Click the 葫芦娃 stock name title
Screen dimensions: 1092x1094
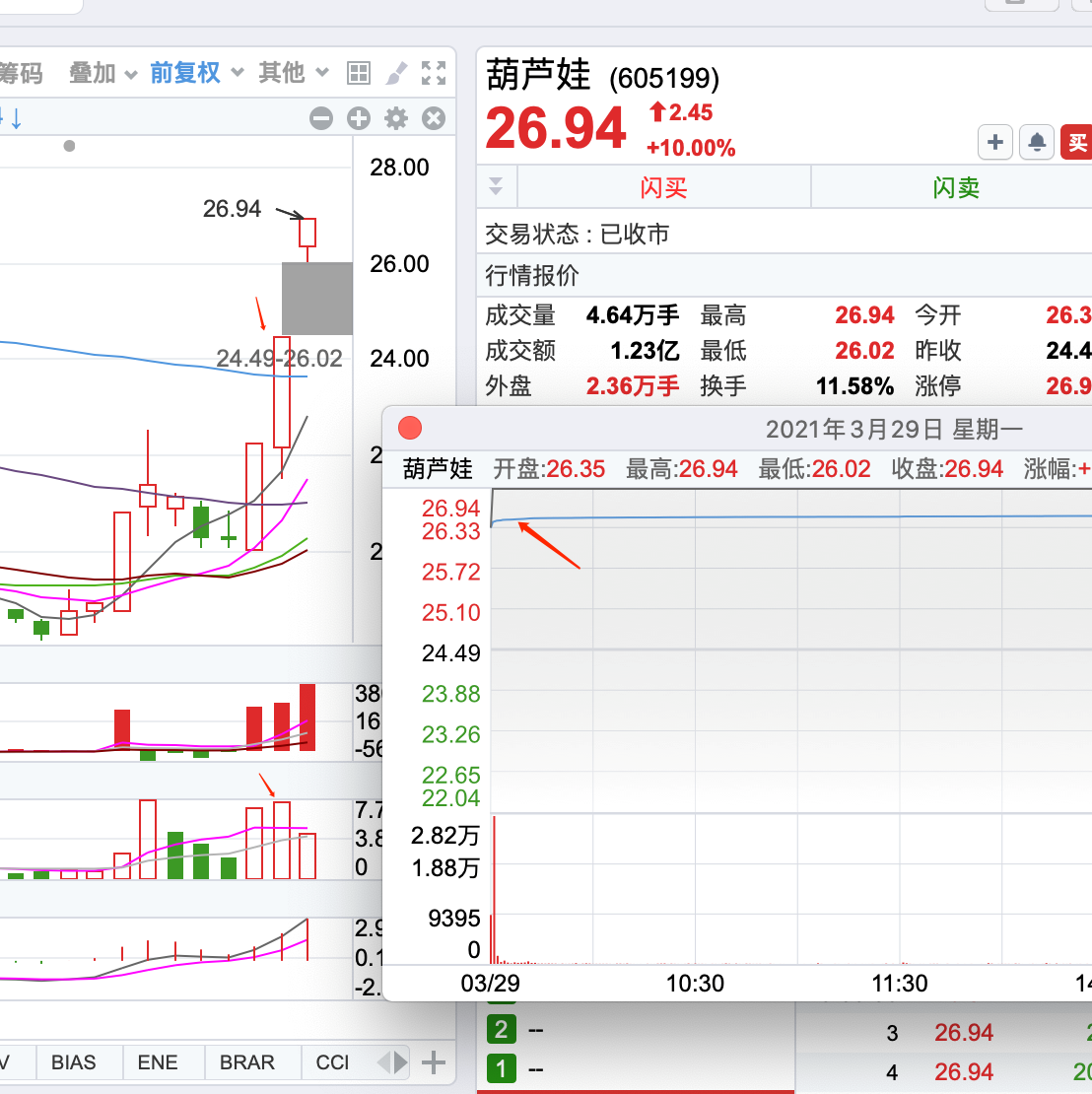(538, 75)
